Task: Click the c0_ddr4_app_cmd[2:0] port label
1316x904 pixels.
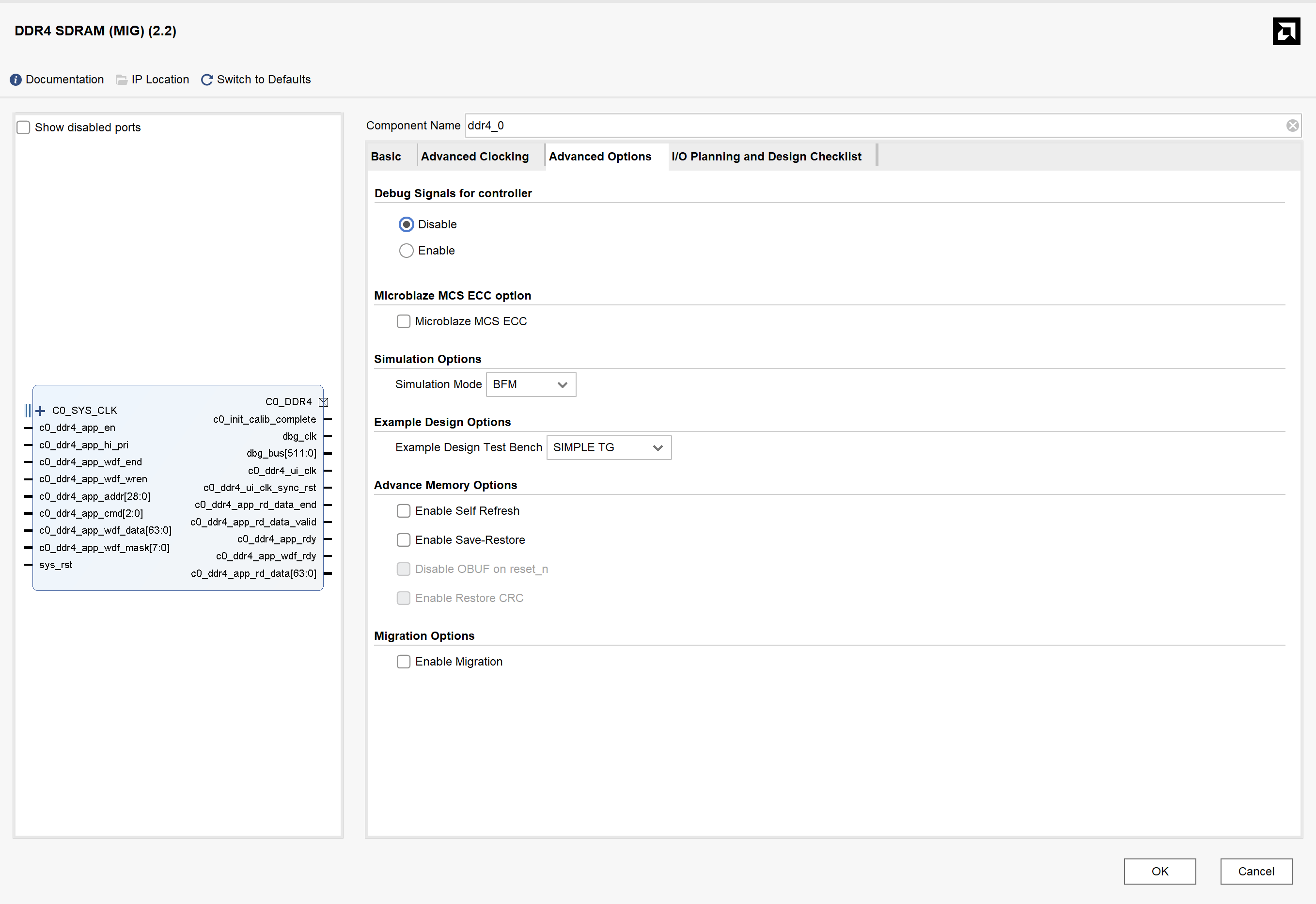Action: [x=91, y=513]
